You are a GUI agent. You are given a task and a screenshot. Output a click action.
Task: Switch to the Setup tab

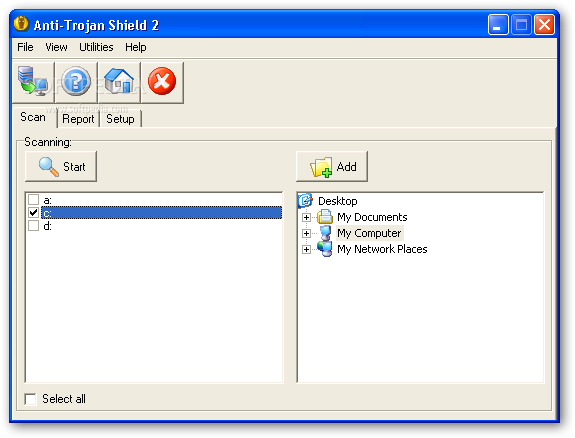(120, 119)
